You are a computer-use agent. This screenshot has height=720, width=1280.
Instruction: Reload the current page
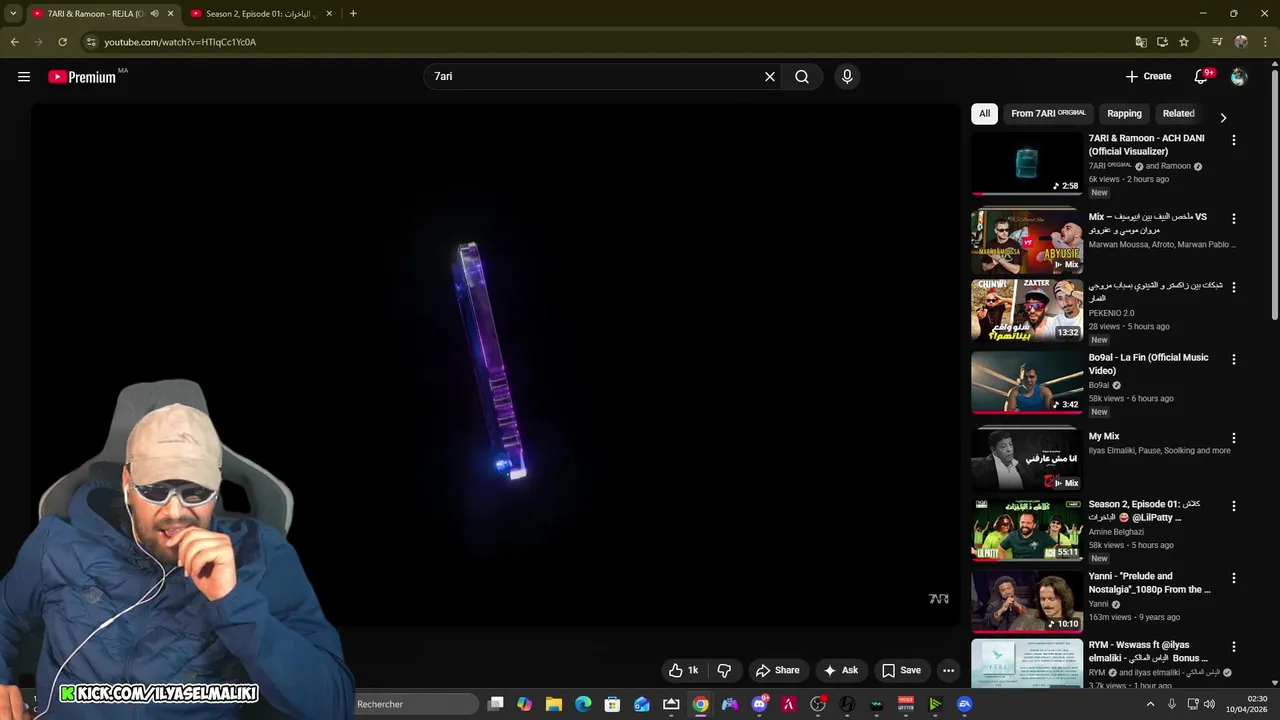point(62,42)
